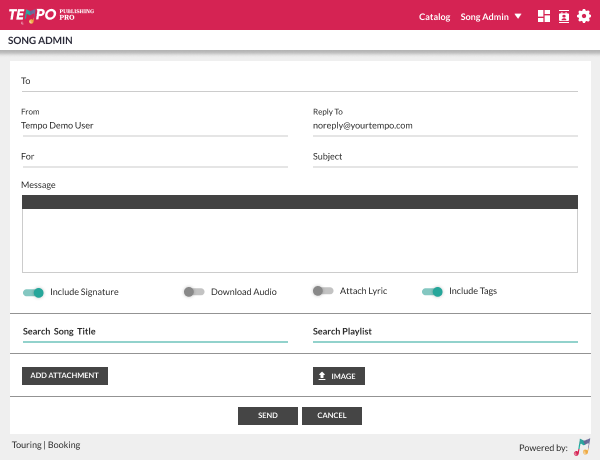Screen dimensions: 600x460
Task: Open the dashboard grid icon
Action: 544,16
